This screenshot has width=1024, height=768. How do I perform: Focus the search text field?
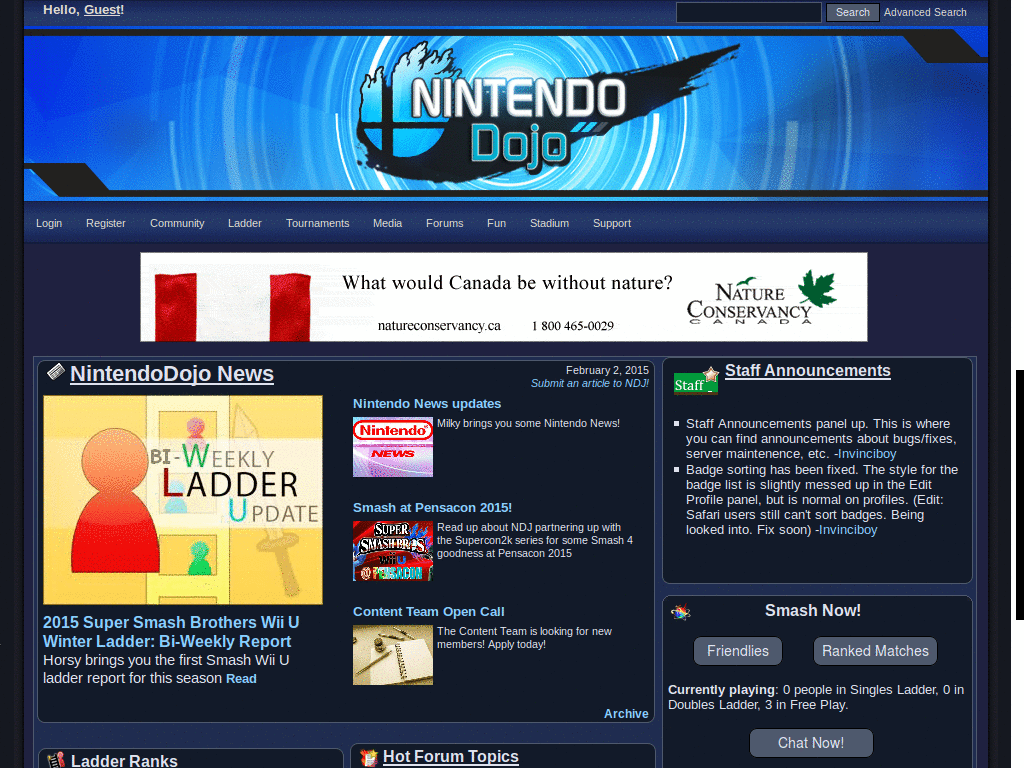tap(748, 12)
